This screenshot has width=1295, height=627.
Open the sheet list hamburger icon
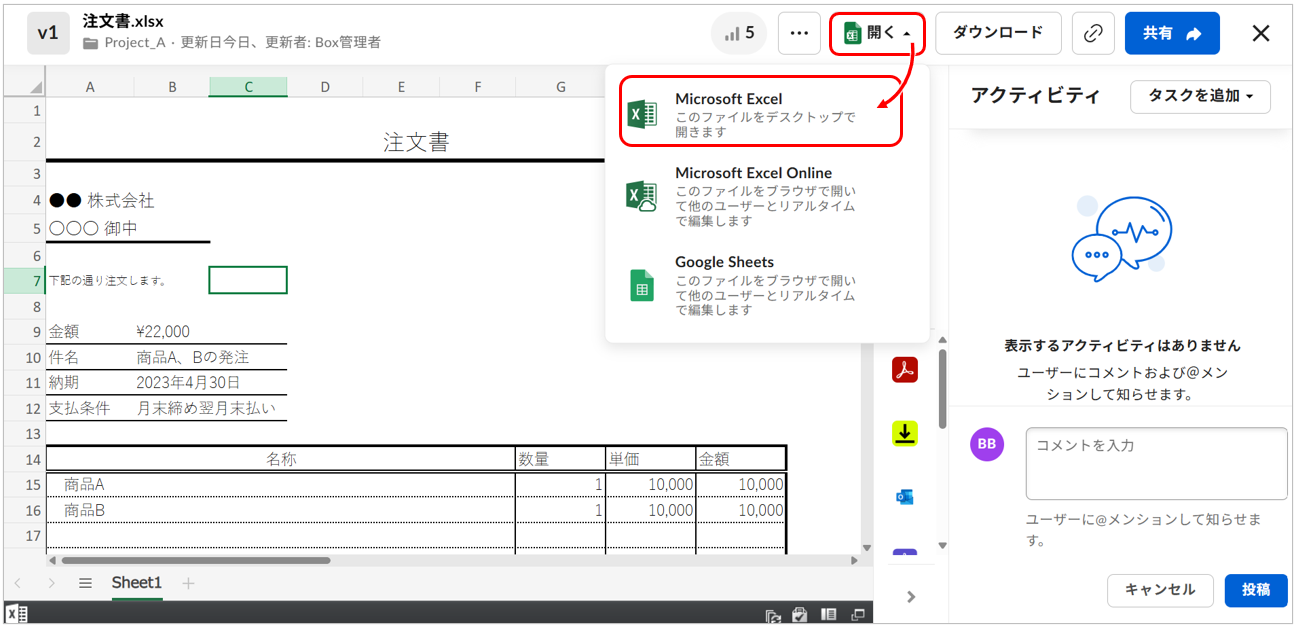pos(86,583)
